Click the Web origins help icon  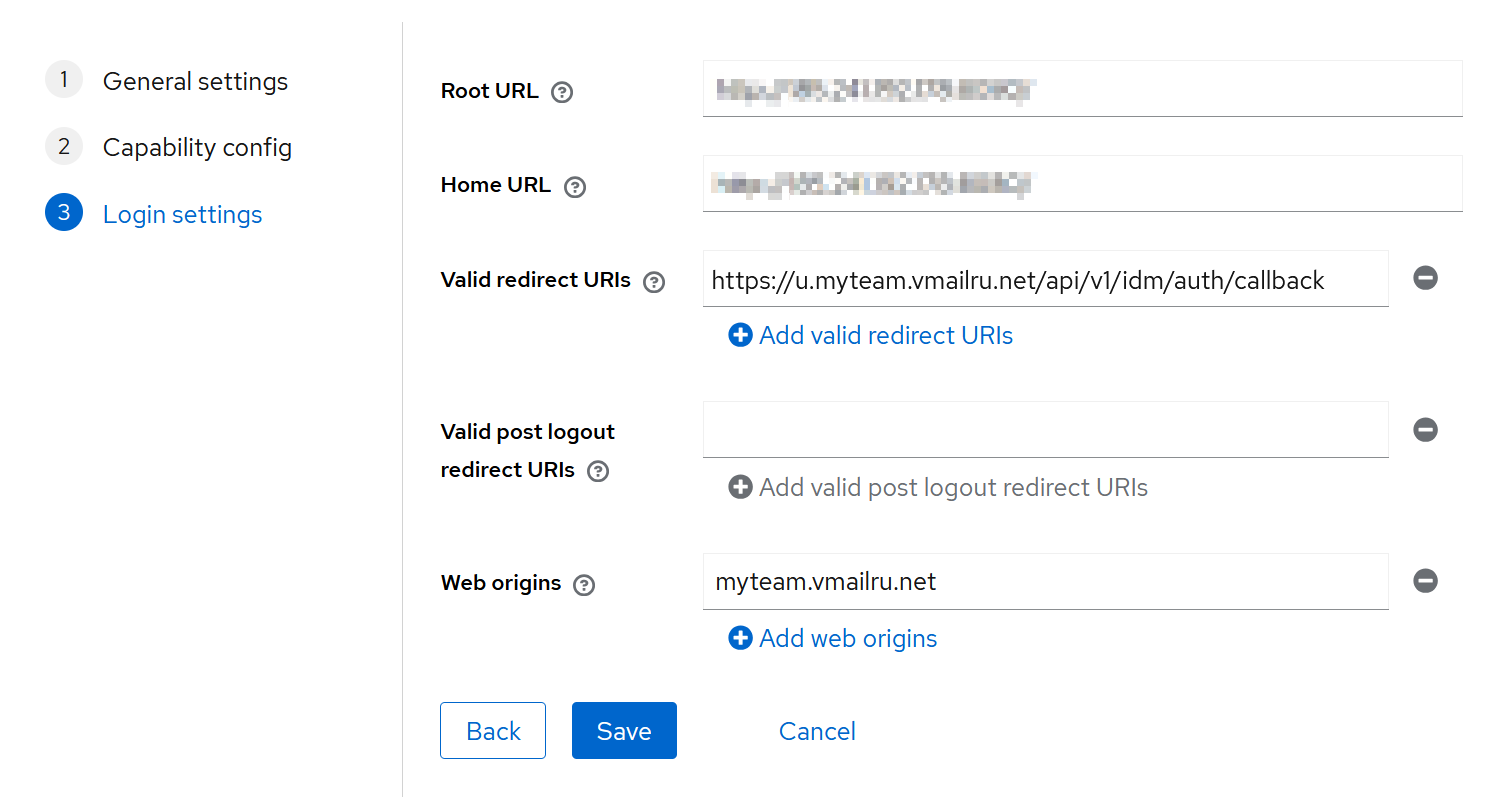pos(584,585)
